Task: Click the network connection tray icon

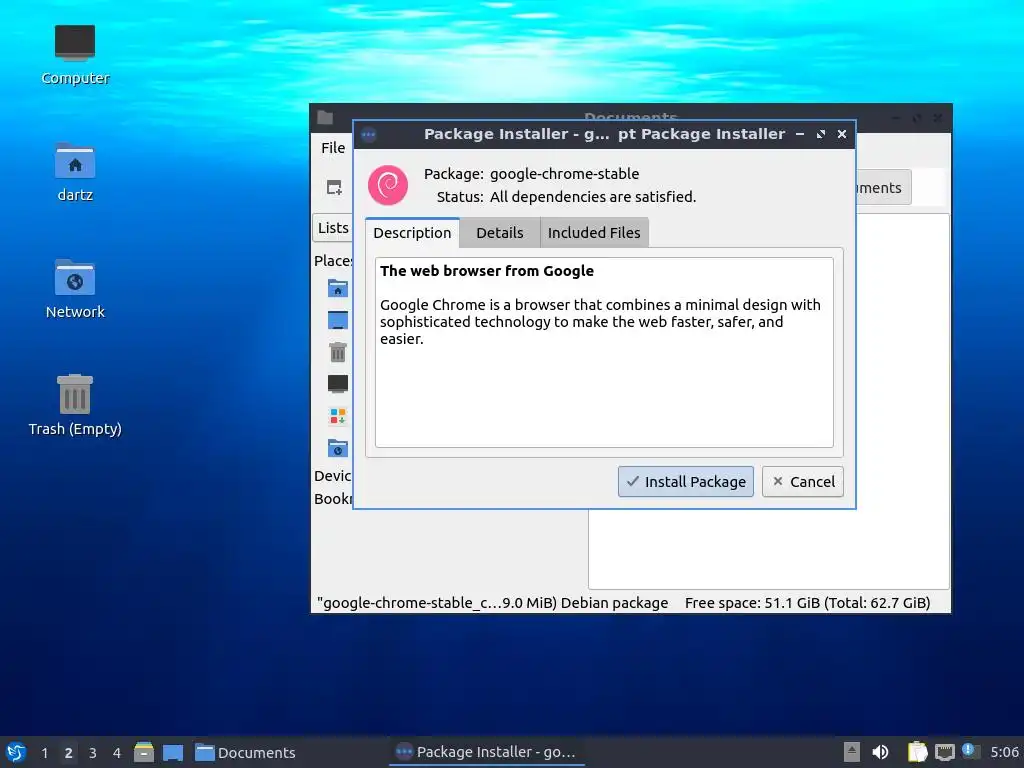Action: pos(945,753)
